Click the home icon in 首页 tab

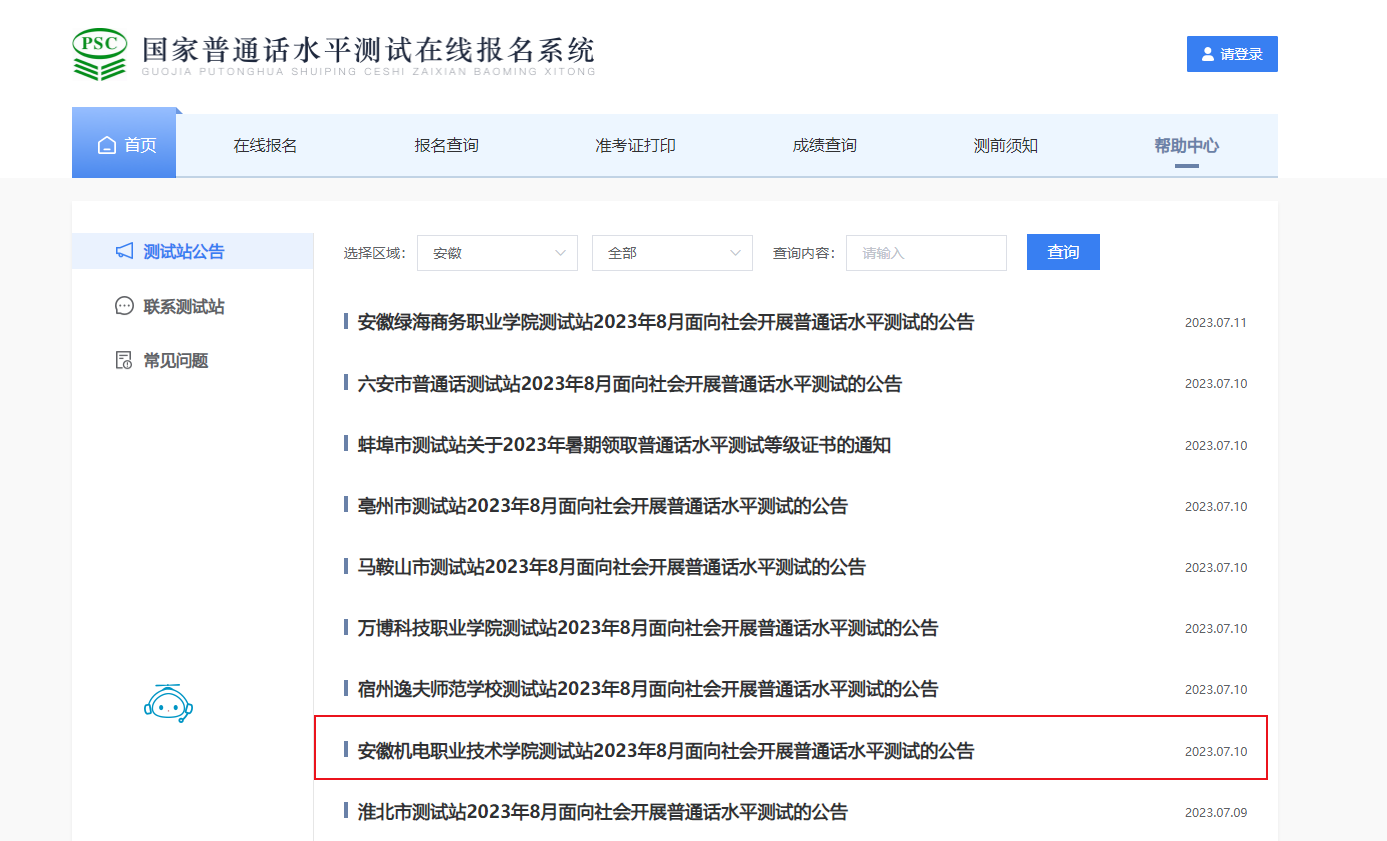click(107, 146)
